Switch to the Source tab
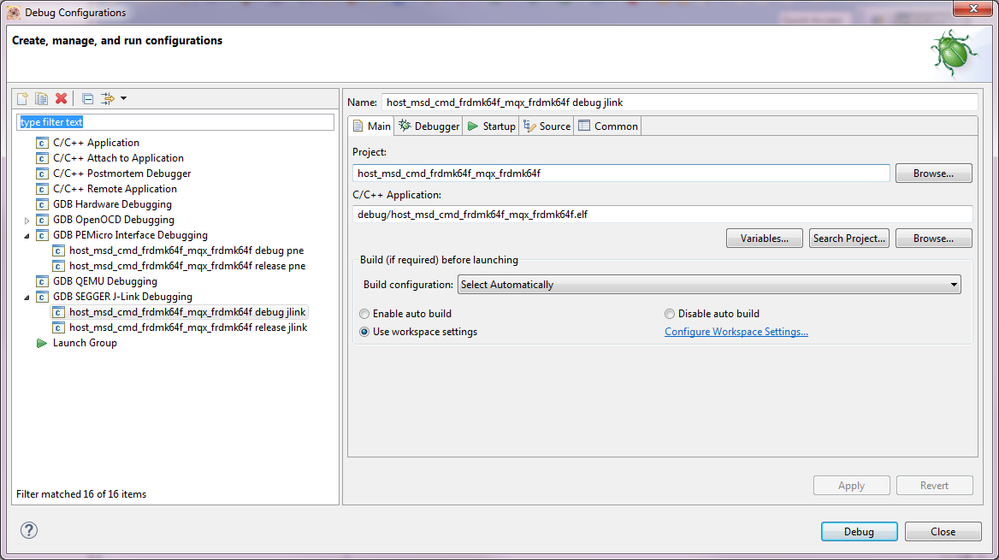 pyautogui.click(x=547, y=126)
